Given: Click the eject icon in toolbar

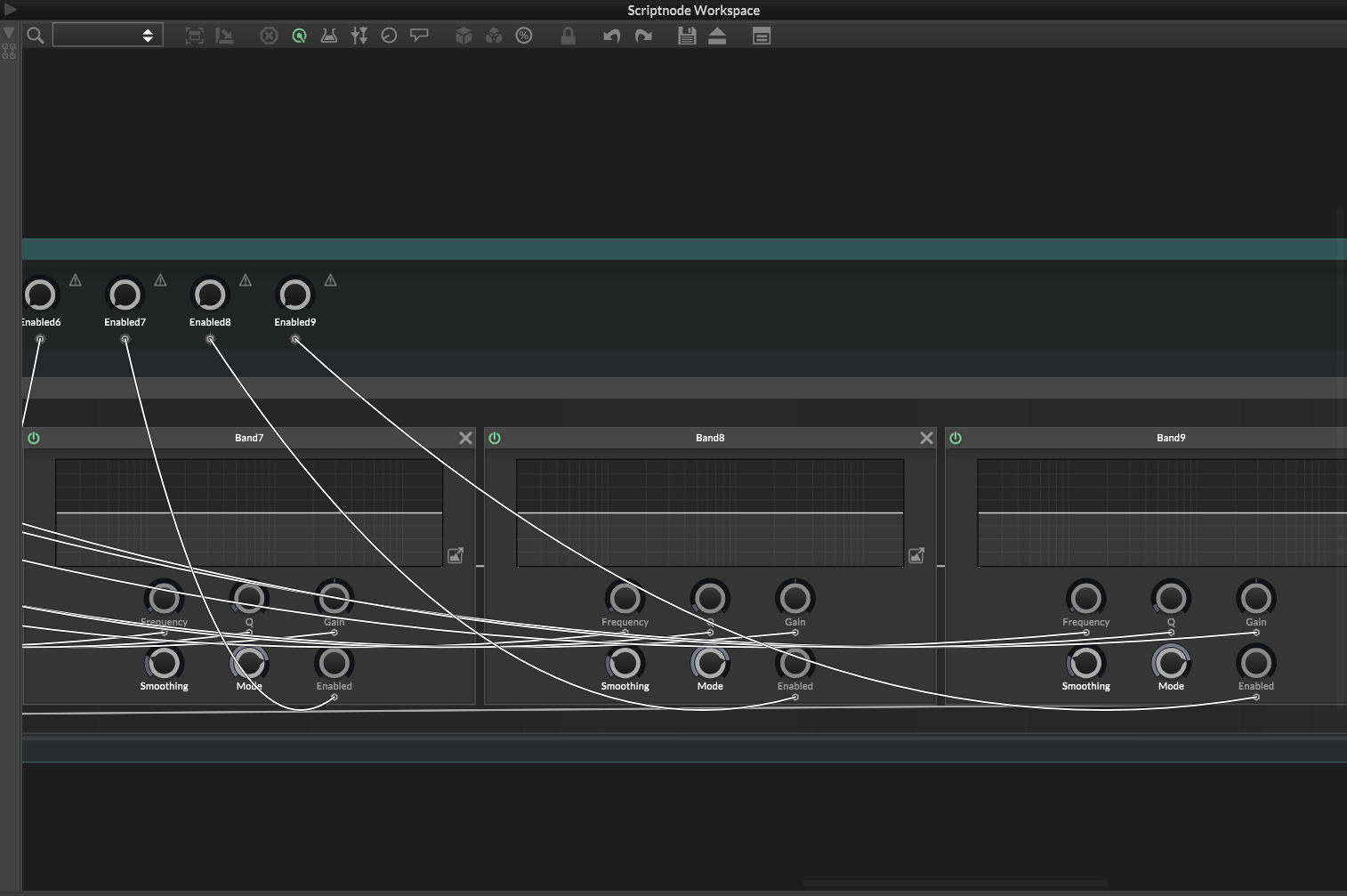Looking at the screenshot, I should click(717, 36).
